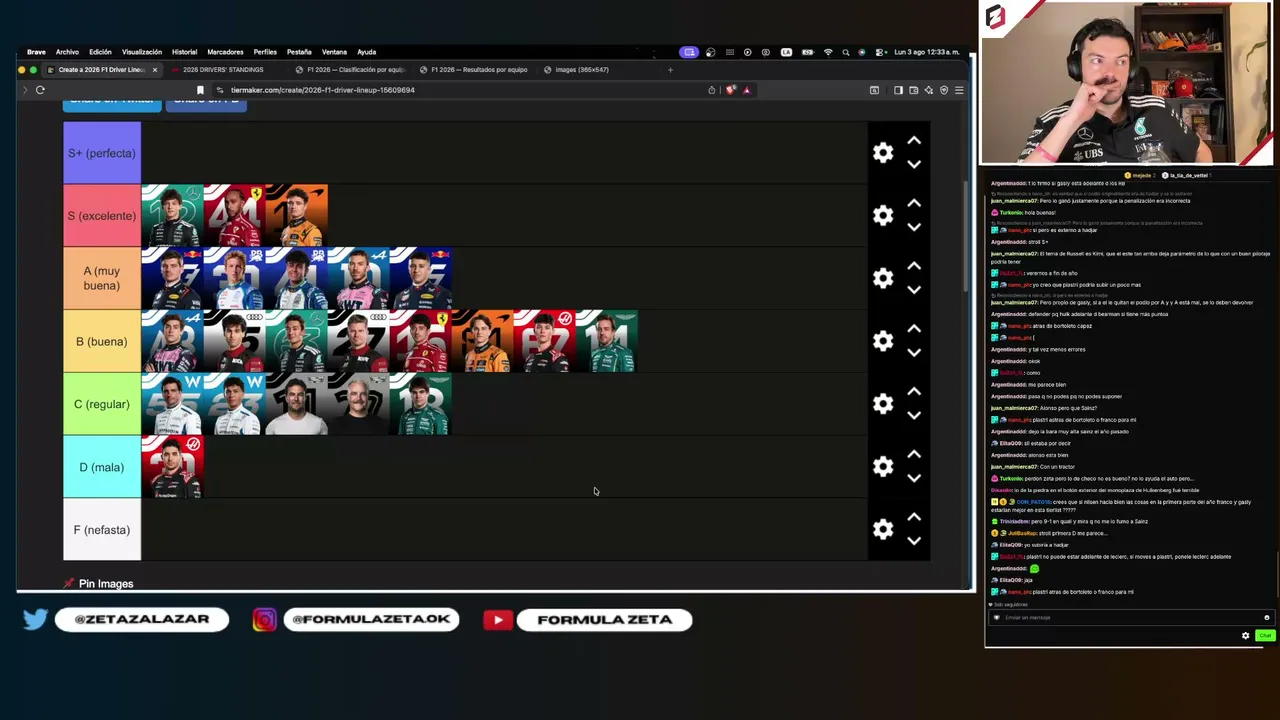This screenshot has height=720, width=1280.
Task: Click the S+ (perfecta) tier label
Action: 102,153
